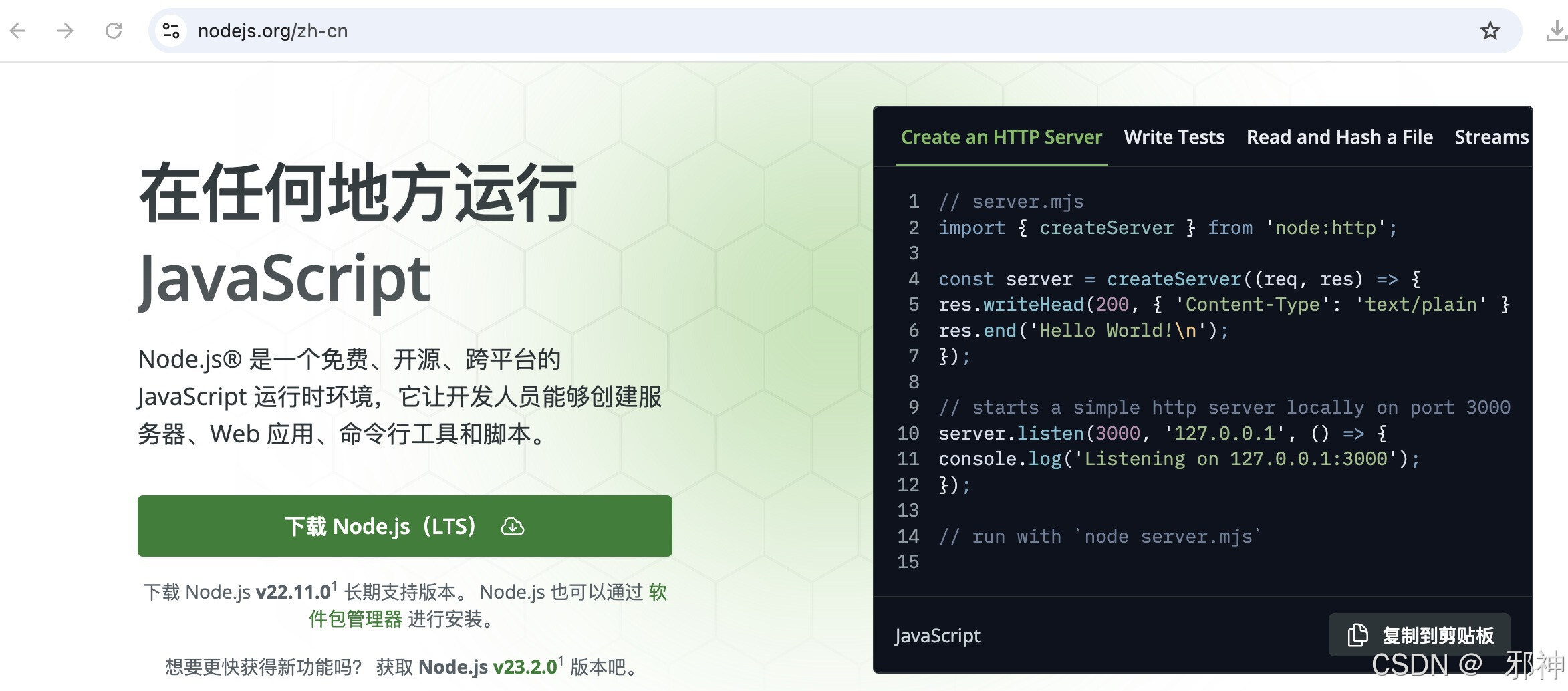Click the '// starts a simple http server' comment
This screenshot has width=1568, height=691.
pos(1224,408)
